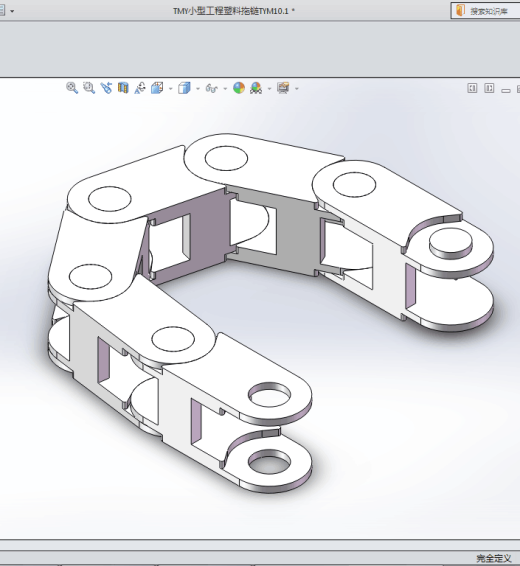Click the View Orientation cube icon
The width and height of the screenshot is (520, 566).
coord(157,88)
